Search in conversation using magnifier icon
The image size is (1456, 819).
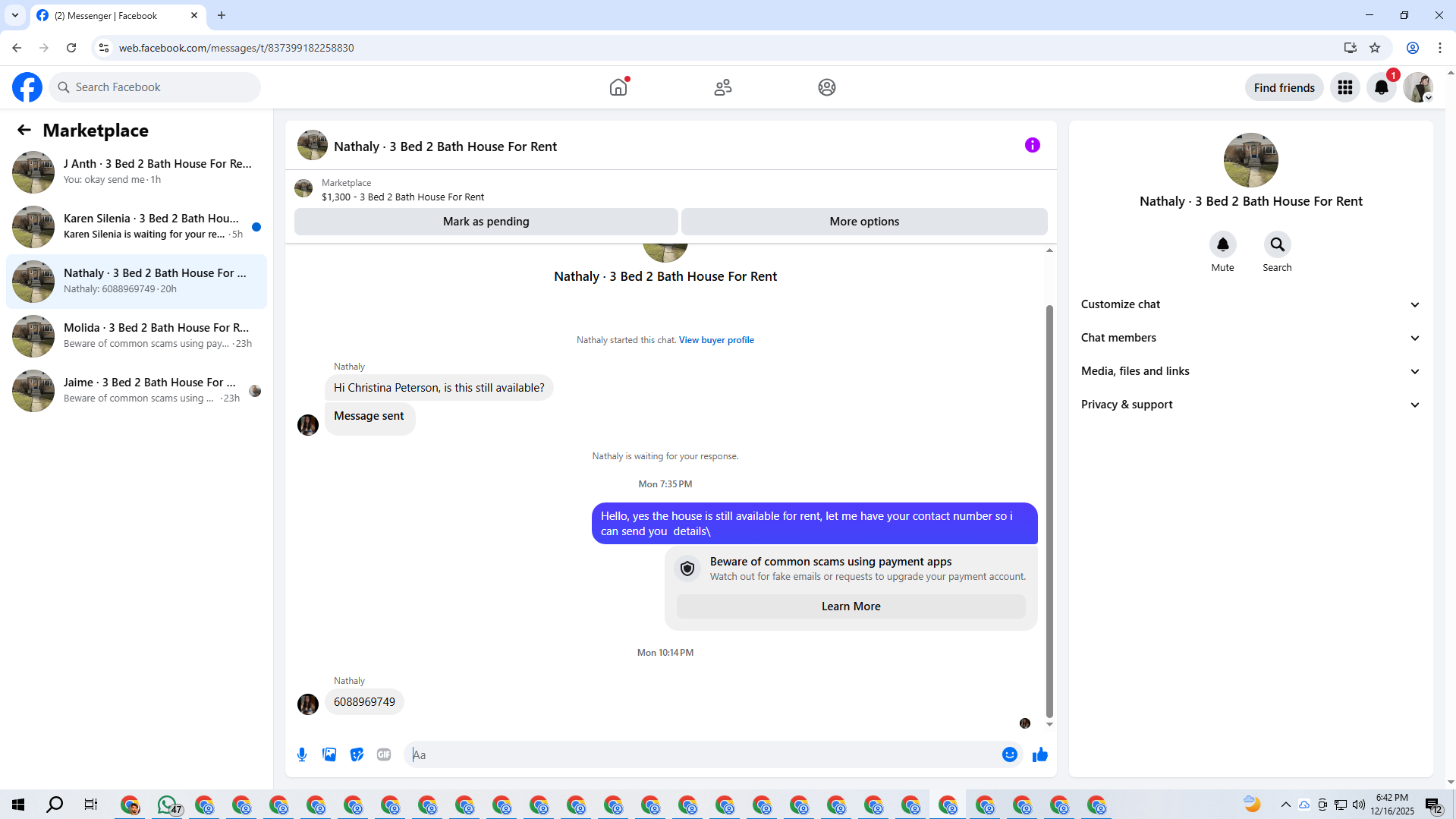pos(1278,244)
